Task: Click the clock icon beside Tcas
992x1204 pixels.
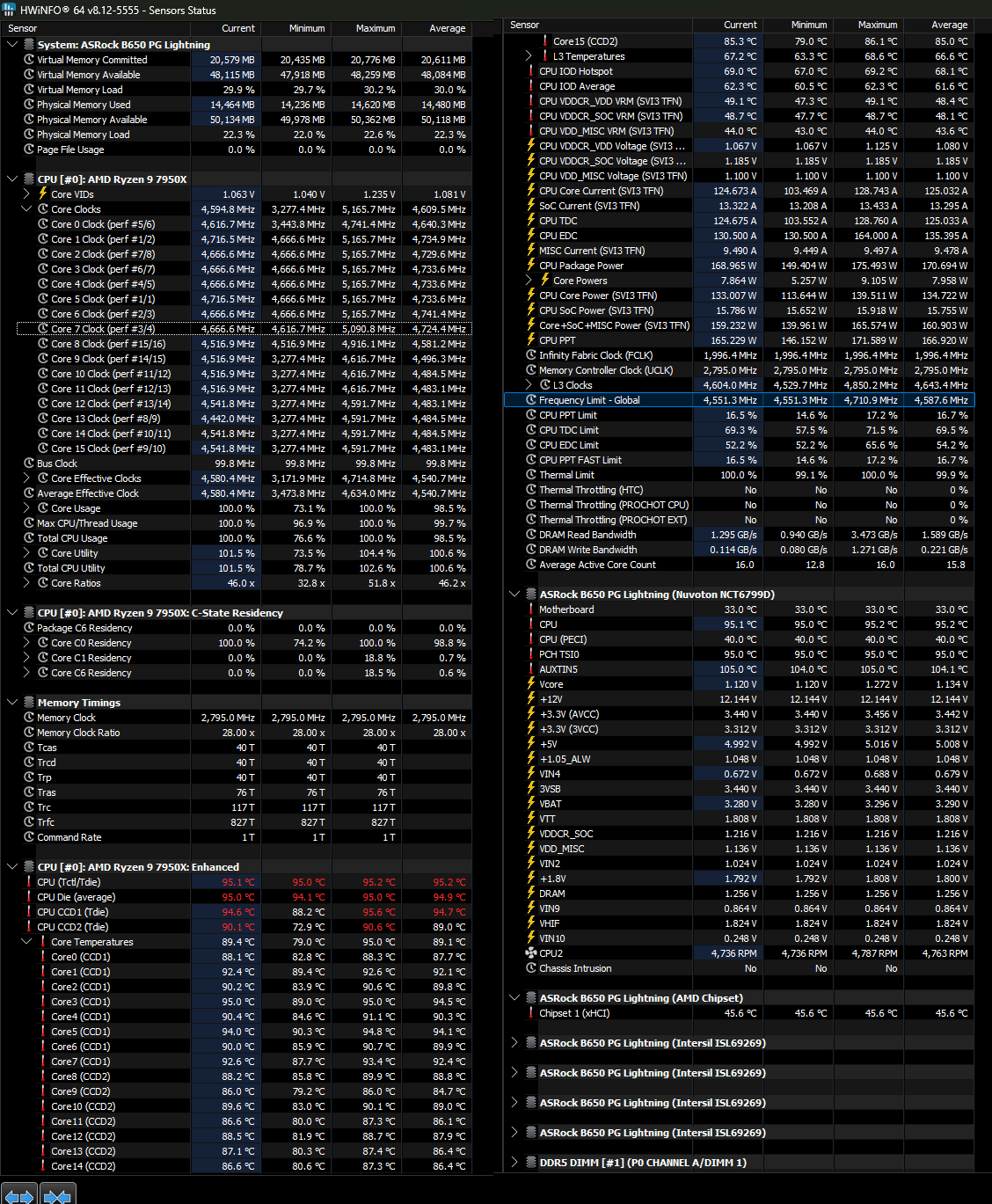Action: point(29,748)
